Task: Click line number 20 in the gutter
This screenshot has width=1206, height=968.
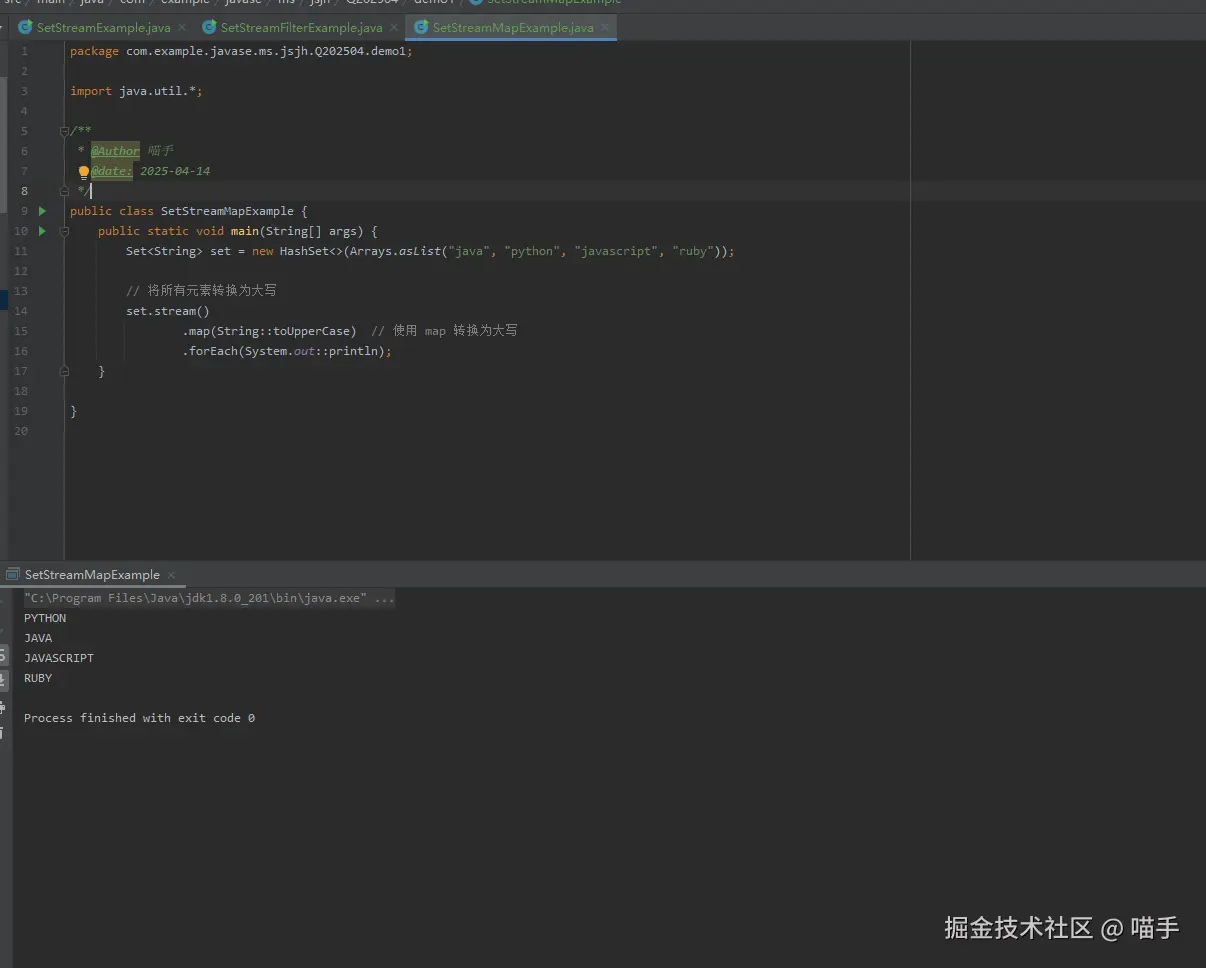Action: [21, 431]
